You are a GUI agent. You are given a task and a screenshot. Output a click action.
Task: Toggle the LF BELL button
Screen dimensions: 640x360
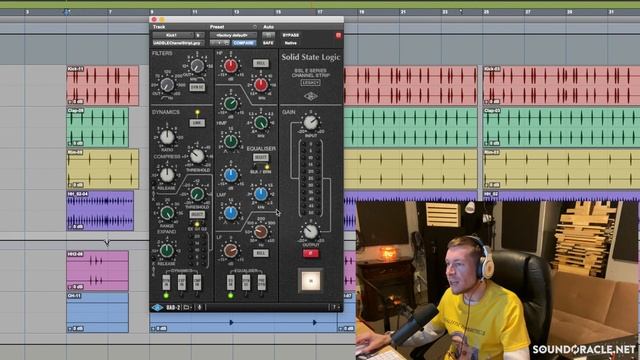(x=260, y=253)
